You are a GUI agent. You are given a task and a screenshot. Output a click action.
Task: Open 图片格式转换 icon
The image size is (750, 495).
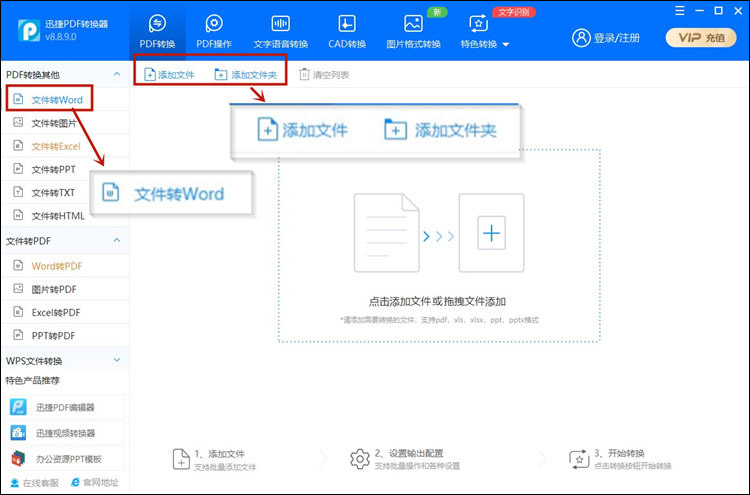(413, 23)
